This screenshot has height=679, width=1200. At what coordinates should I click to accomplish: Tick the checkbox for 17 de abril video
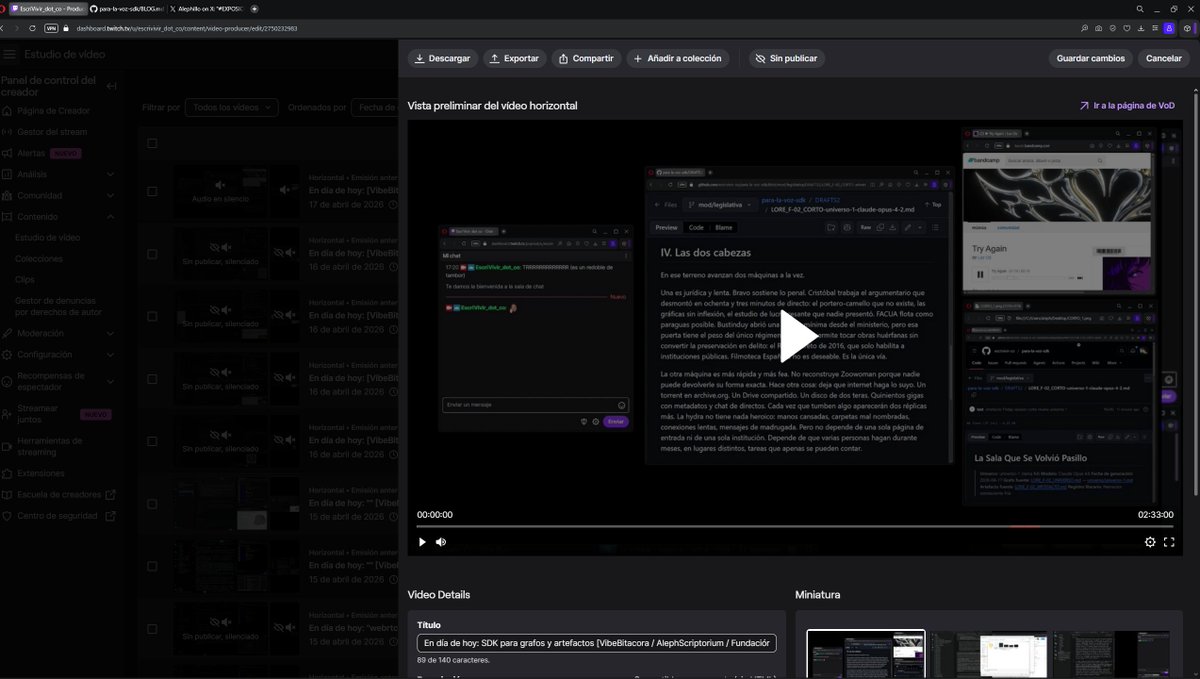pos(152,191)
